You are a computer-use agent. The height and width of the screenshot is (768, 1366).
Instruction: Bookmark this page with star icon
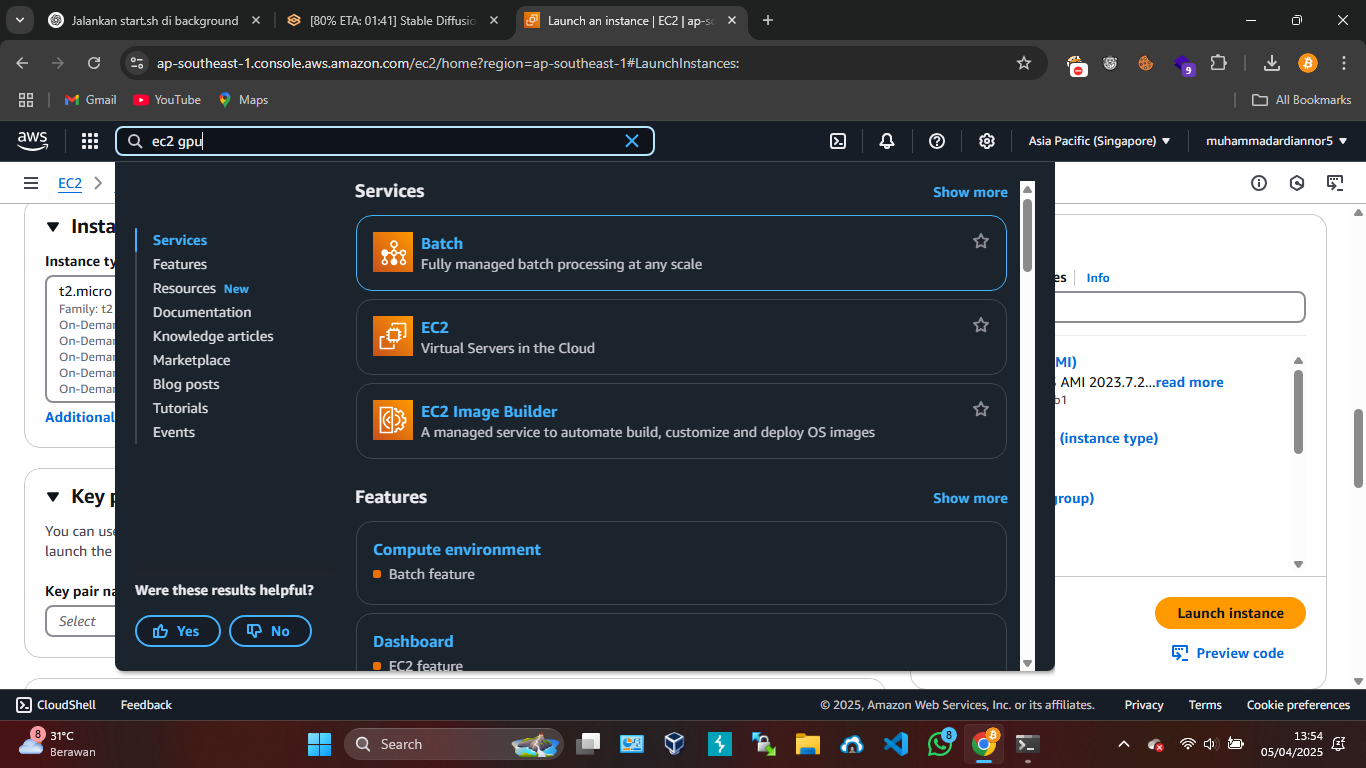click(1024, 63)
